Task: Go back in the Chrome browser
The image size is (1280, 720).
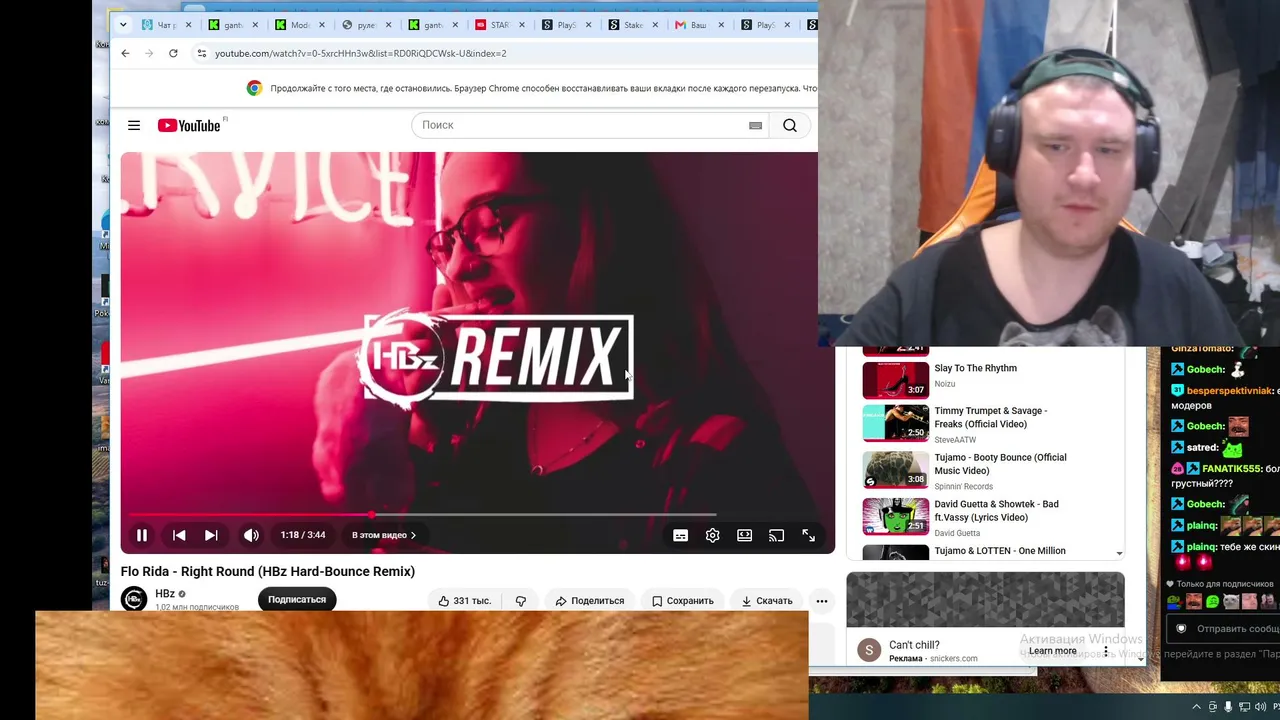Action: (125, 53)
